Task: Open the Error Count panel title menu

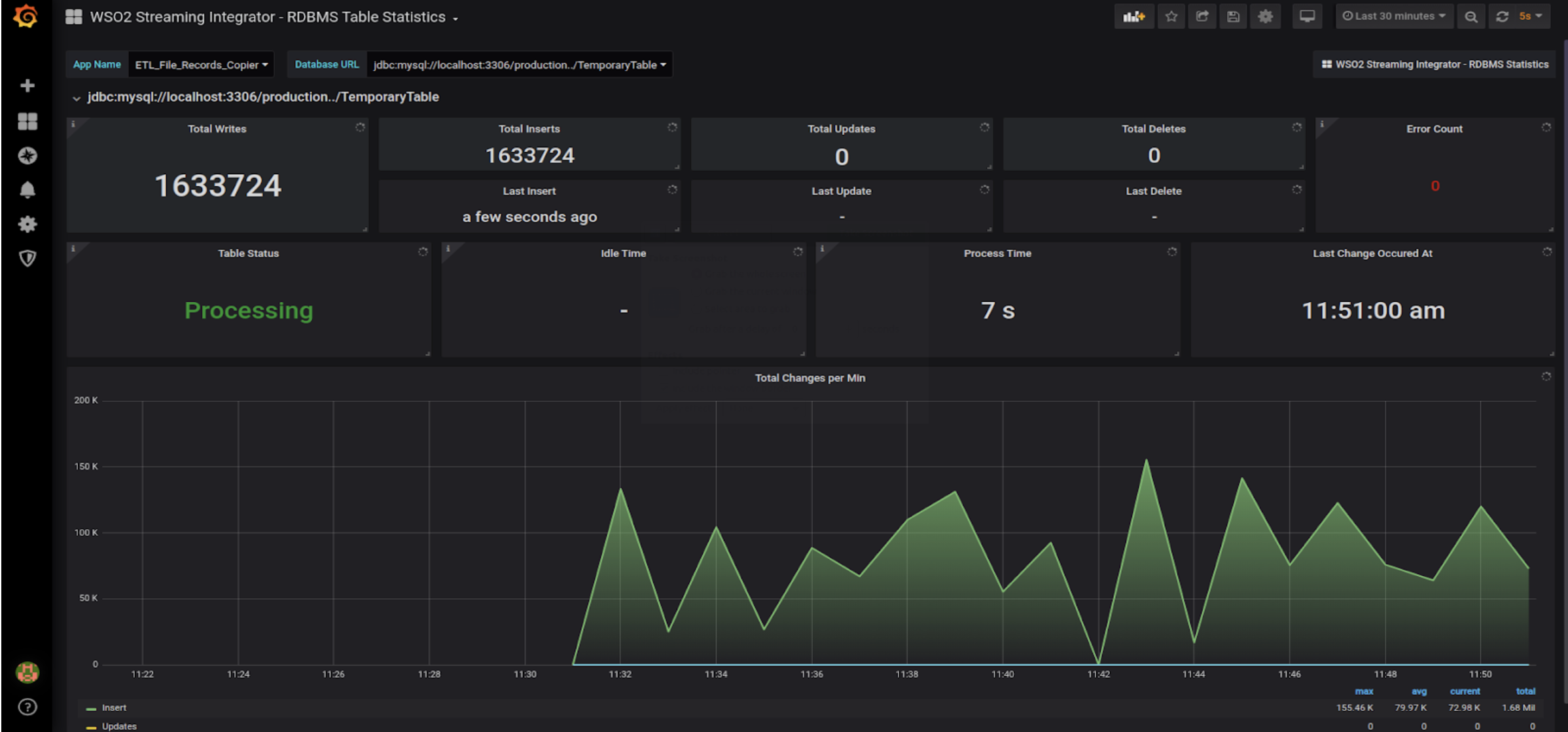Action: (1434, 129)
